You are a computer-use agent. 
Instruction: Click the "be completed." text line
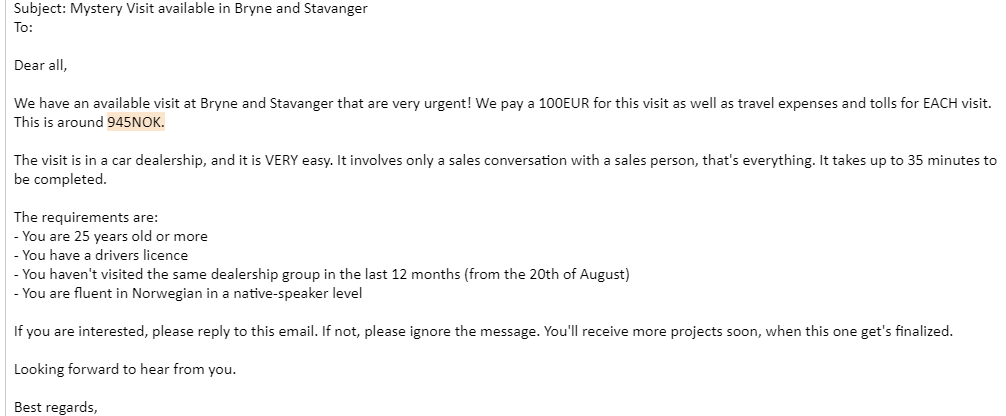click(x=59, y=179)
